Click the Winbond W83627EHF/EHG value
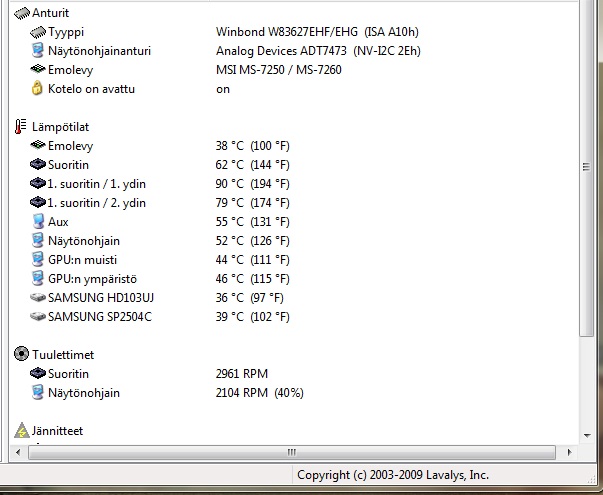 coord(317,32)
